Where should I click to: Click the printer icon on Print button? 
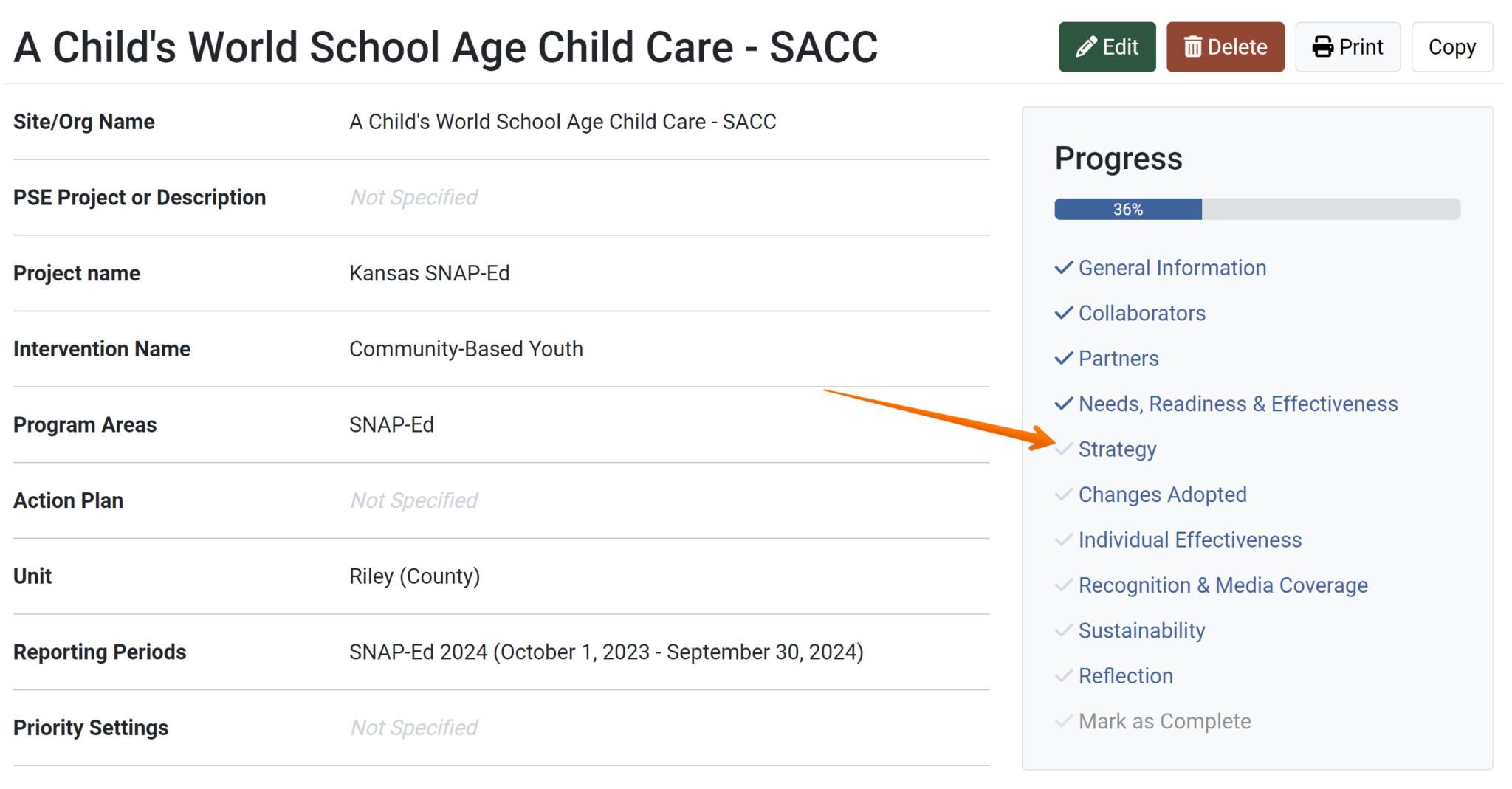[x=1322, y=47]
